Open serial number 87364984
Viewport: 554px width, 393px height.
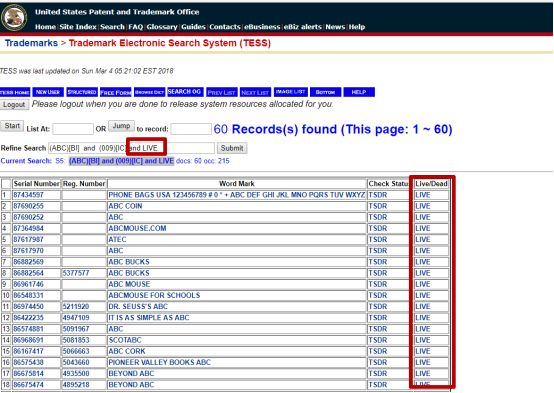click(x=28, y=228)
